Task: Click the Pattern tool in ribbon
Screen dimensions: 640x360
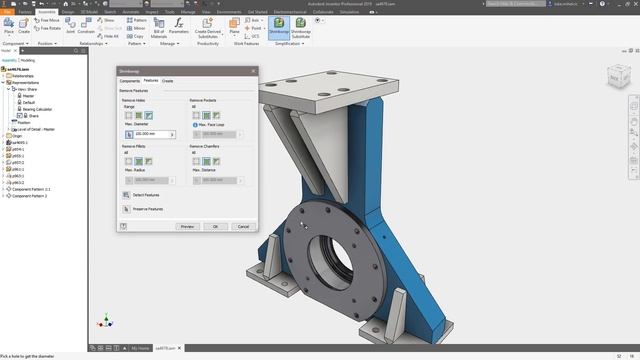Action: coord(136,20)
